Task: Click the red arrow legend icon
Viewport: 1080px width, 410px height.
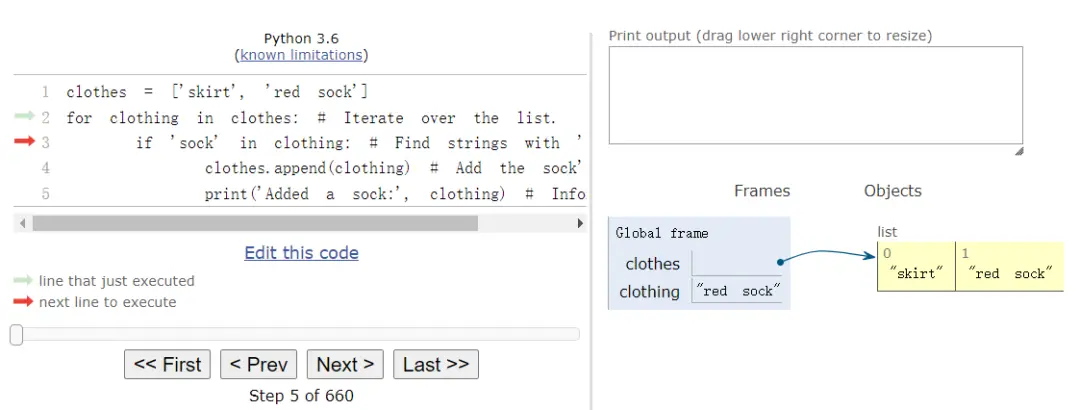Action: click(x=23, y=302)
